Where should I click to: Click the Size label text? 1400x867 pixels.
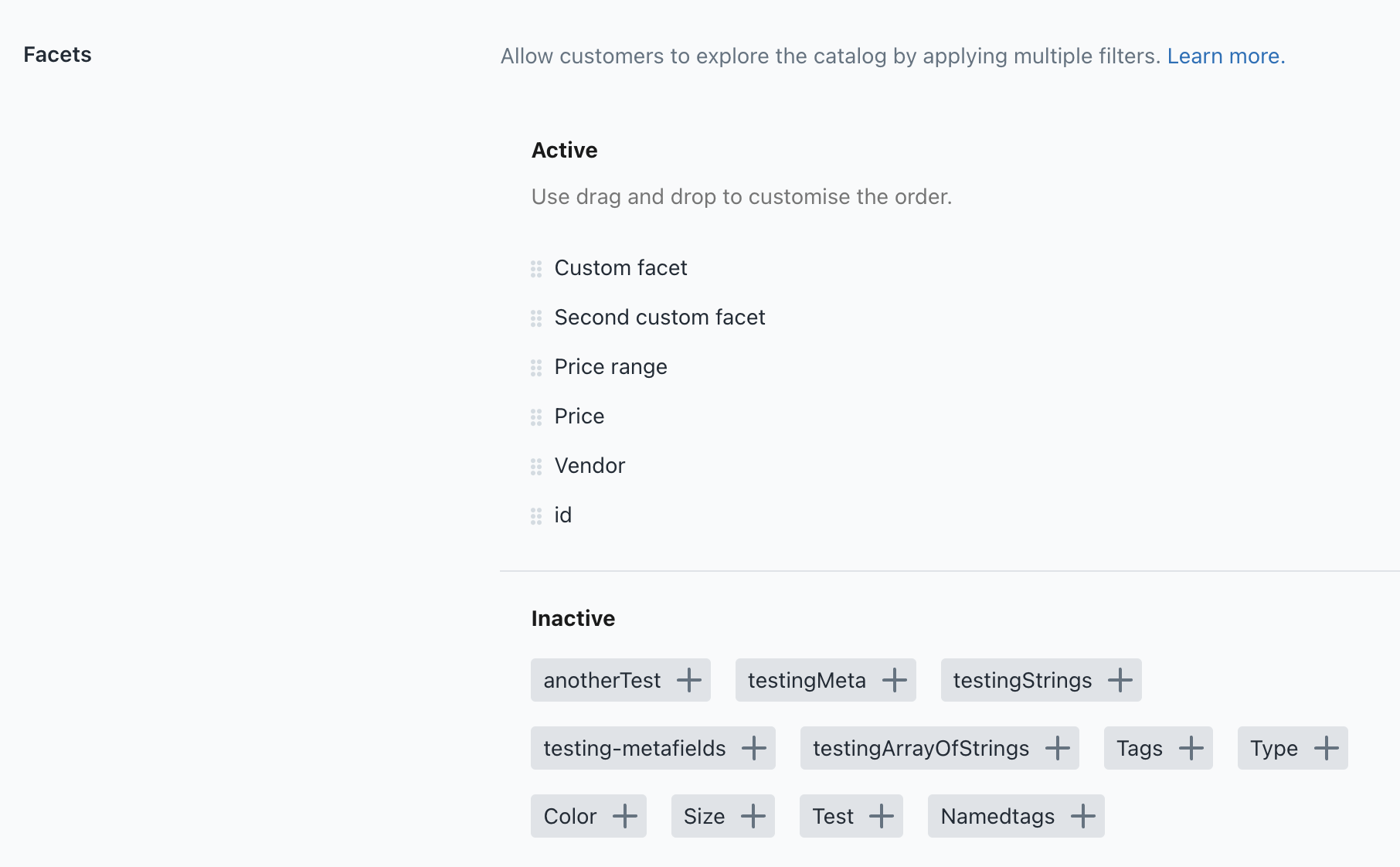click(x=704, y=817)
